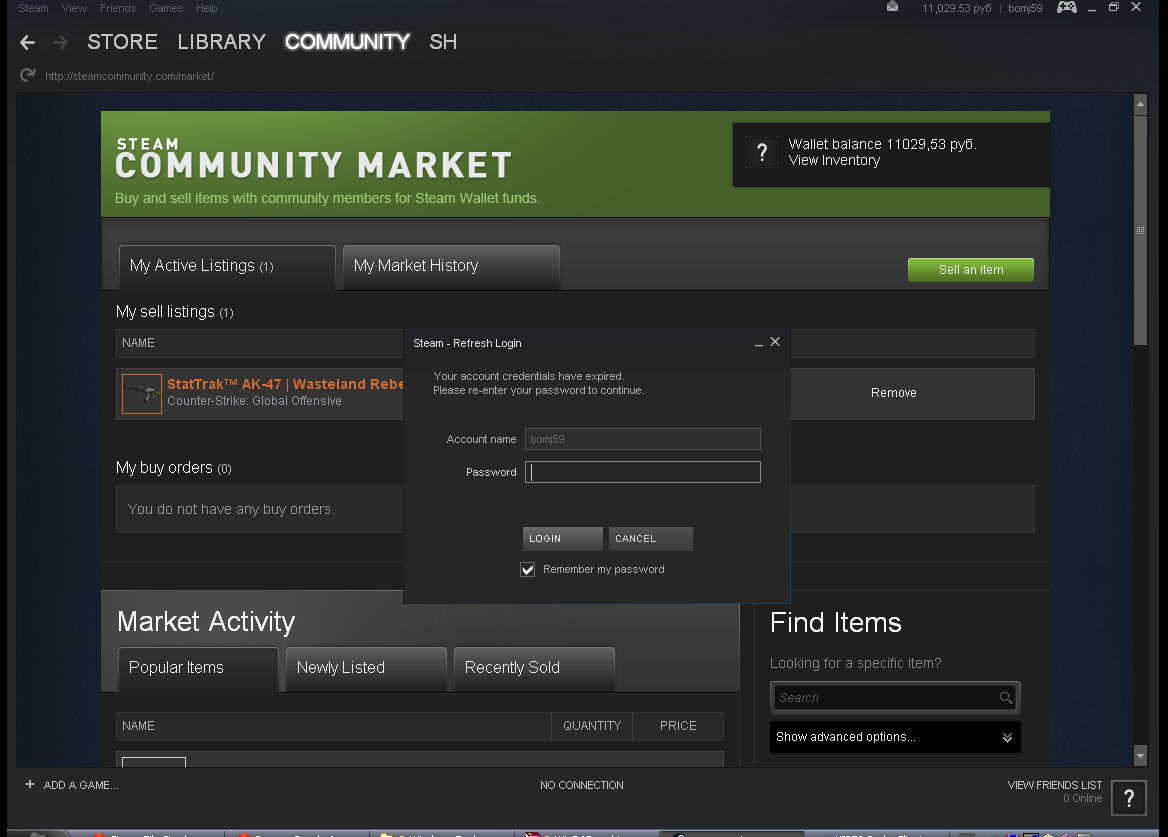Click the PRICE column header
Viewport: 1168px width, 837px height.
(678, 726)
